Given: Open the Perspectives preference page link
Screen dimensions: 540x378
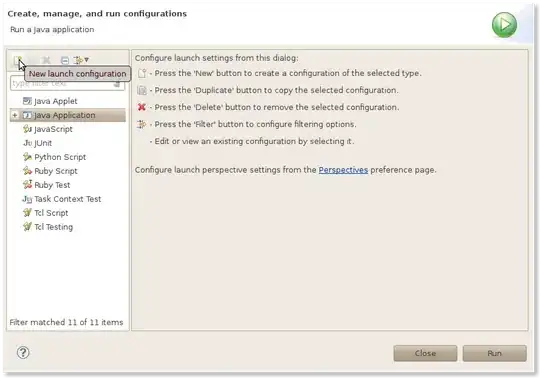Looking at the screenshot, I should 343,170.
